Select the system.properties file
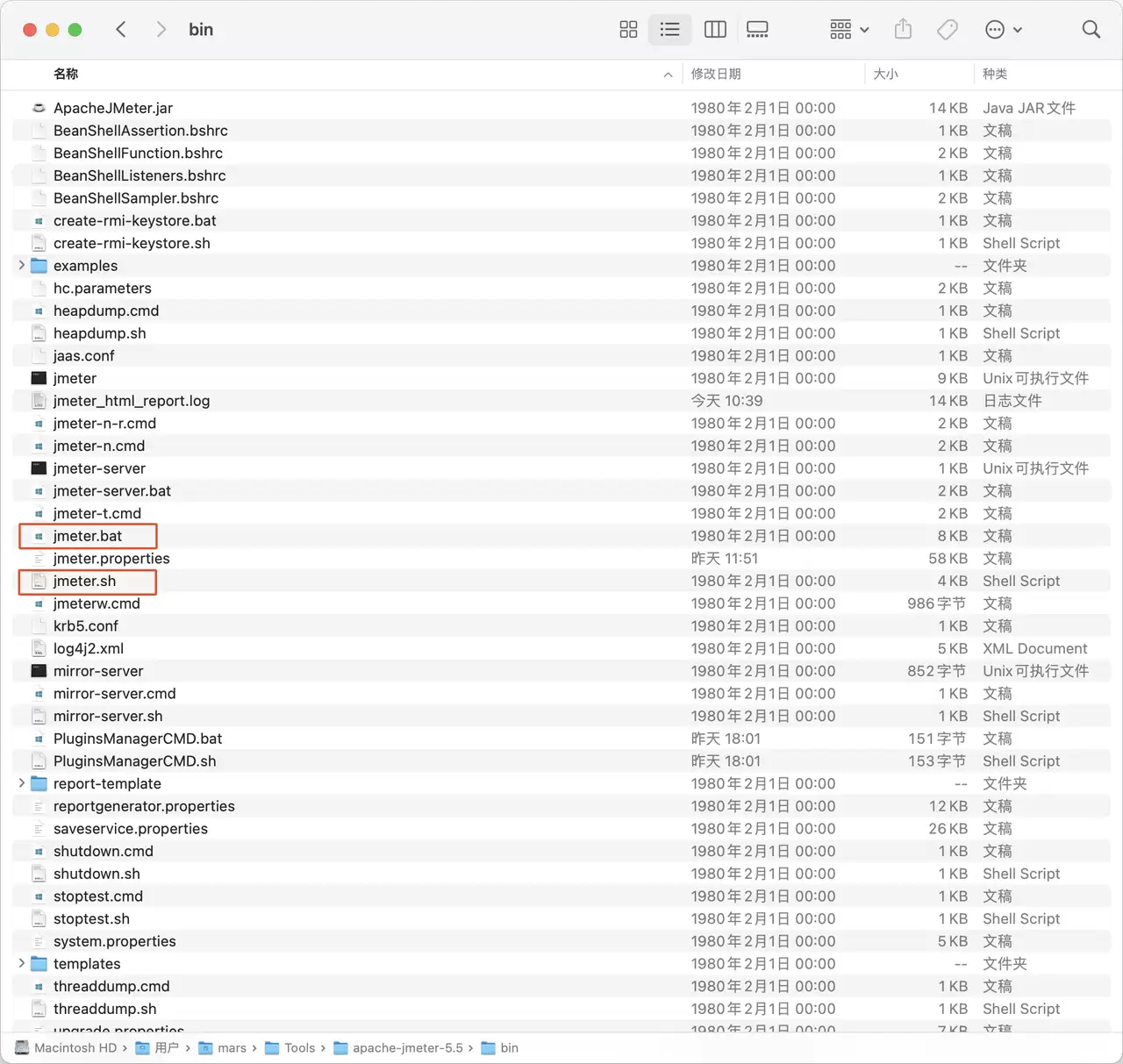 pyautogui.click(x=115, y=941)
